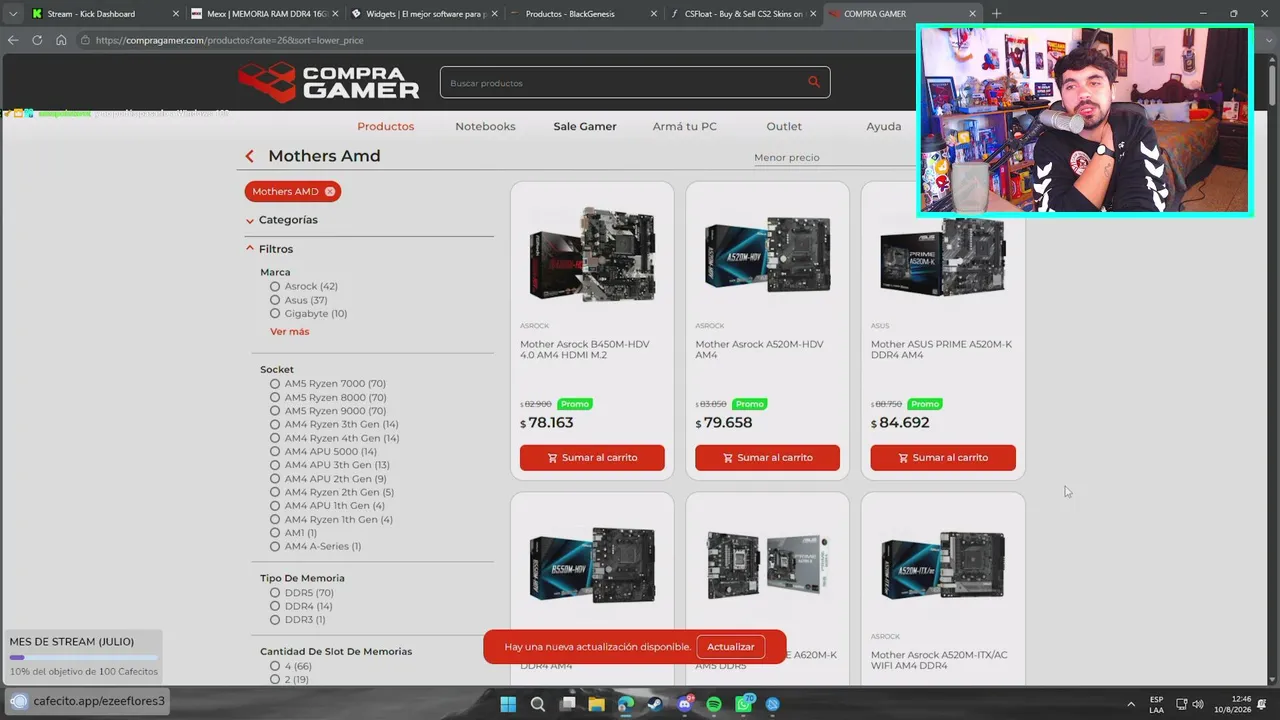Add ASUS PRIME A520M-K to cart

[x=943, y=457]
